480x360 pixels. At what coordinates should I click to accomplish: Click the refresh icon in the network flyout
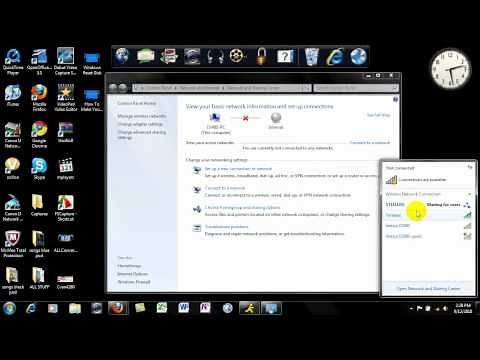point(470,167)
